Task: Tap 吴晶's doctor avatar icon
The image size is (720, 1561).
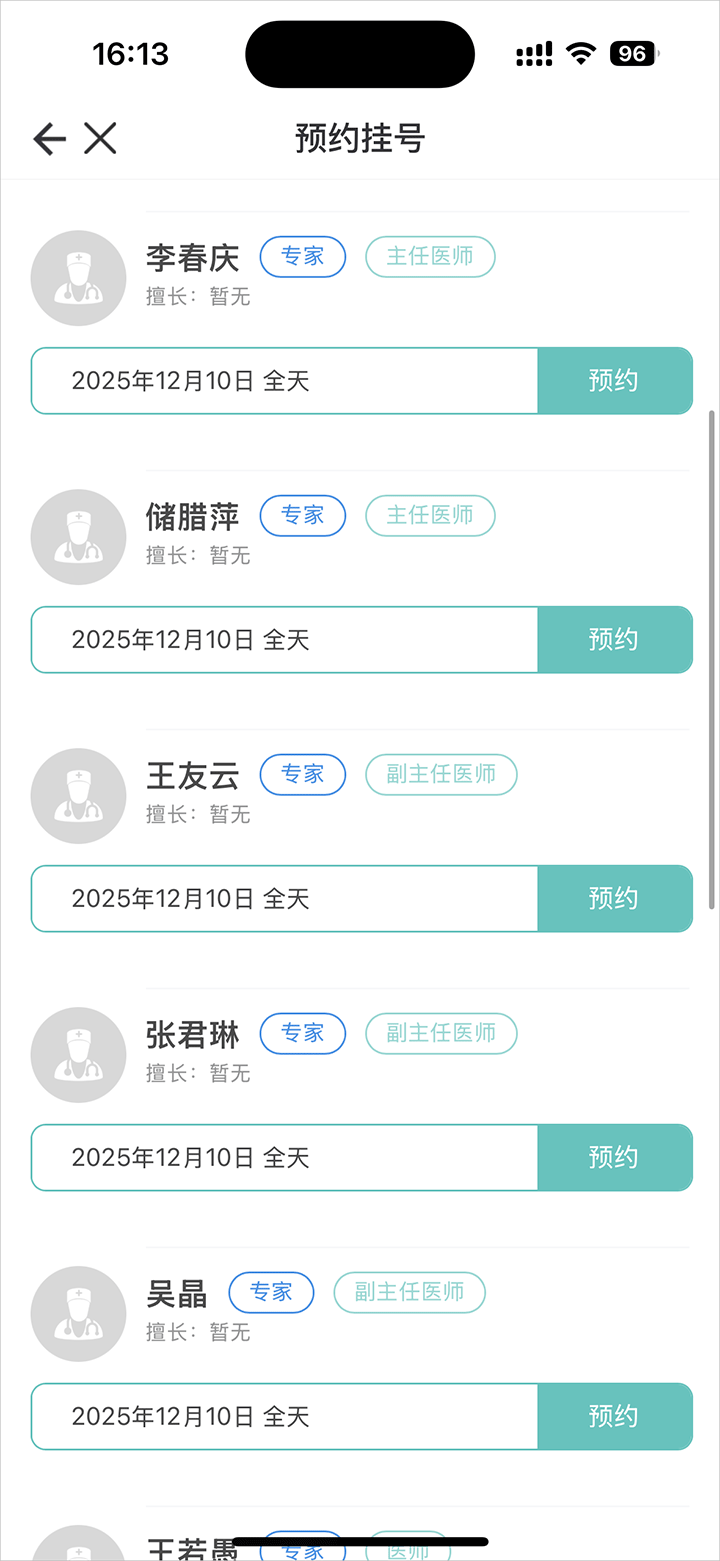Action: coord(79,1314)
